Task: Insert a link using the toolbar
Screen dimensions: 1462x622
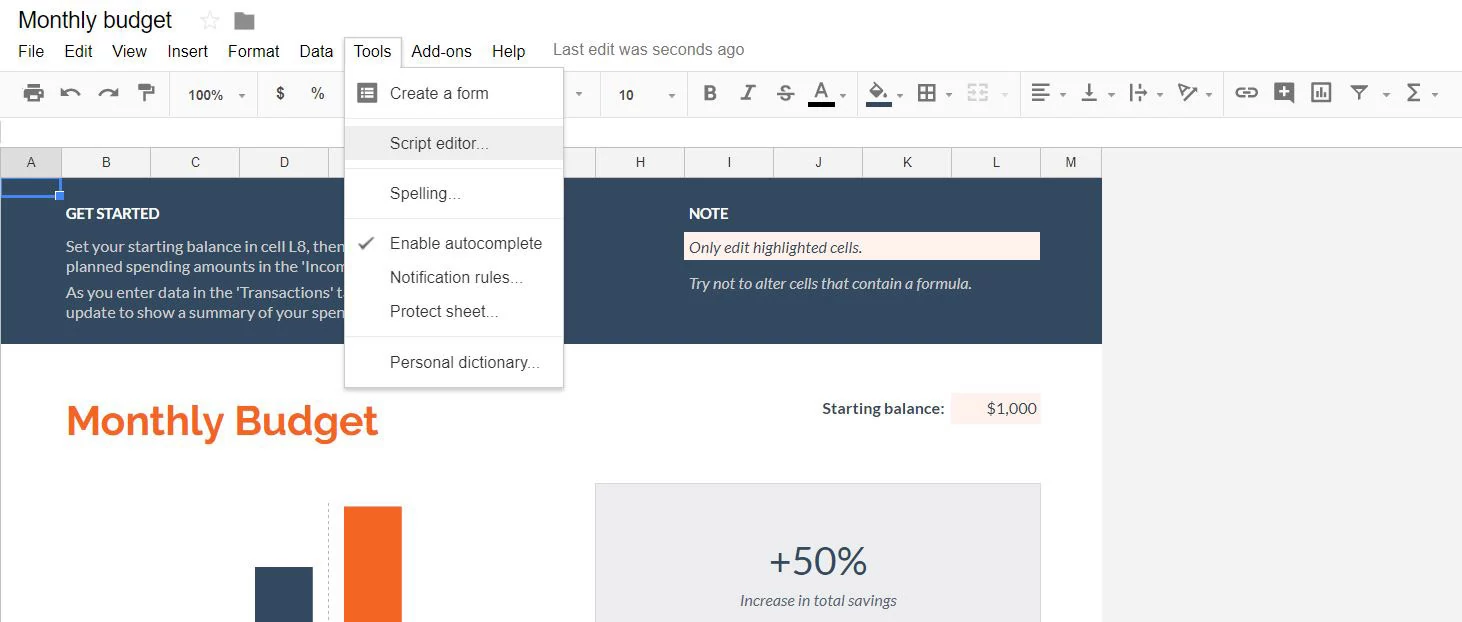Action: (1246, 93)
